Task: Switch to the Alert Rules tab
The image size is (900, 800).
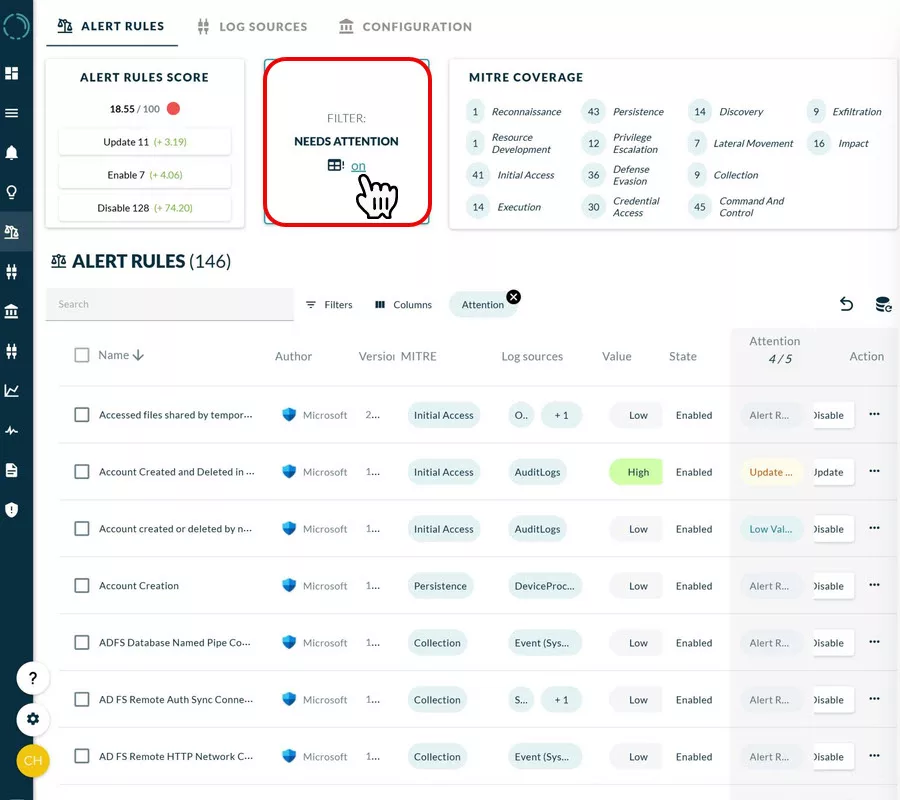Action: pyautogui.click(x=112, y=26)
